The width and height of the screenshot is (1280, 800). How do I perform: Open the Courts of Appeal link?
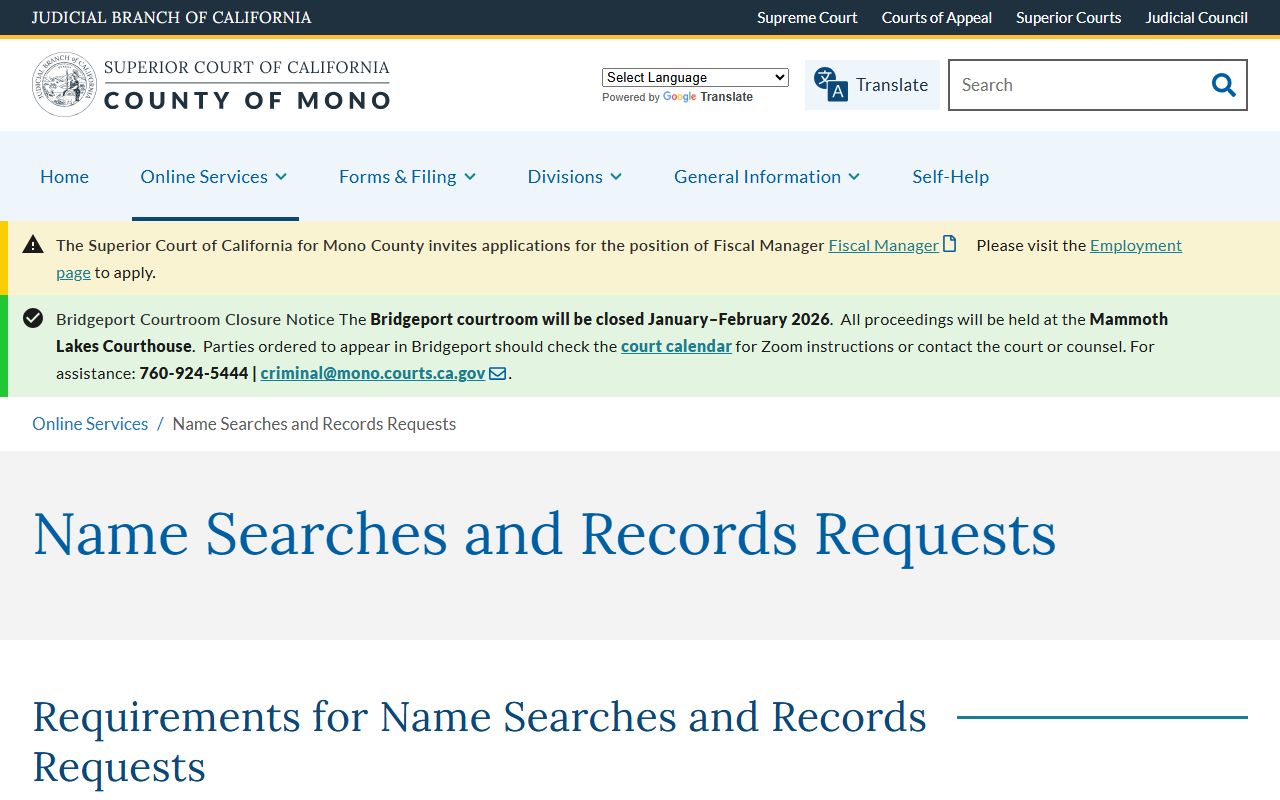pos(937,17)
